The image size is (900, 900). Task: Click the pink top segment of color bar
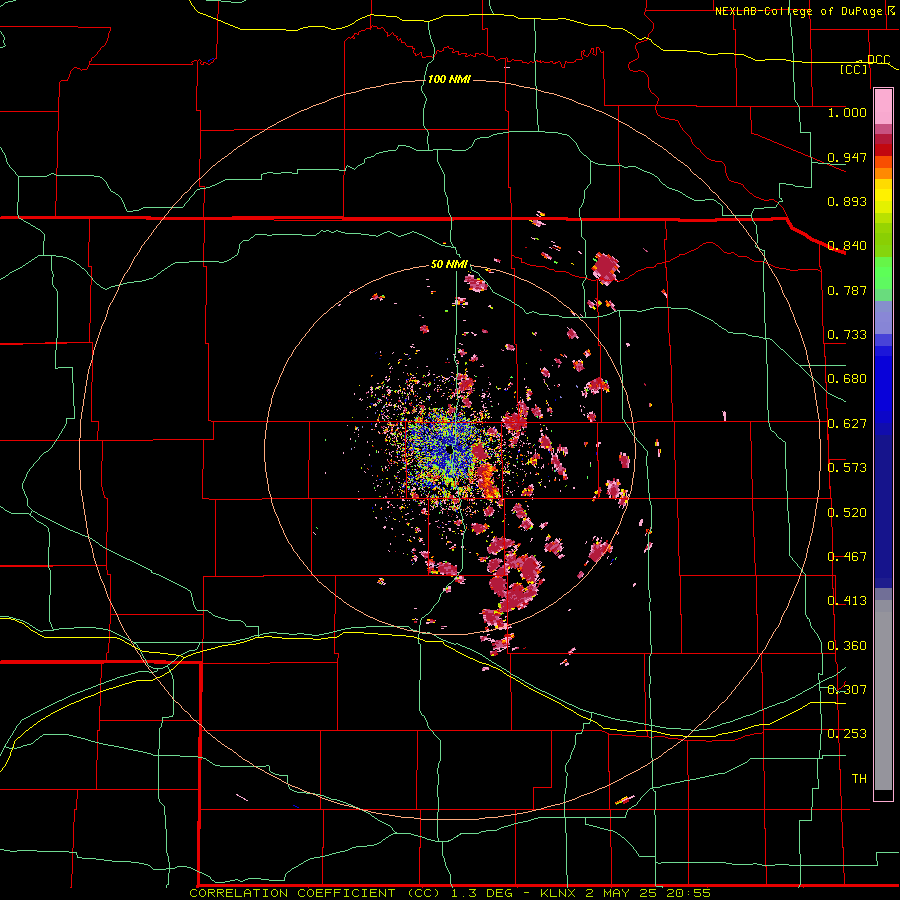point(883,106)
